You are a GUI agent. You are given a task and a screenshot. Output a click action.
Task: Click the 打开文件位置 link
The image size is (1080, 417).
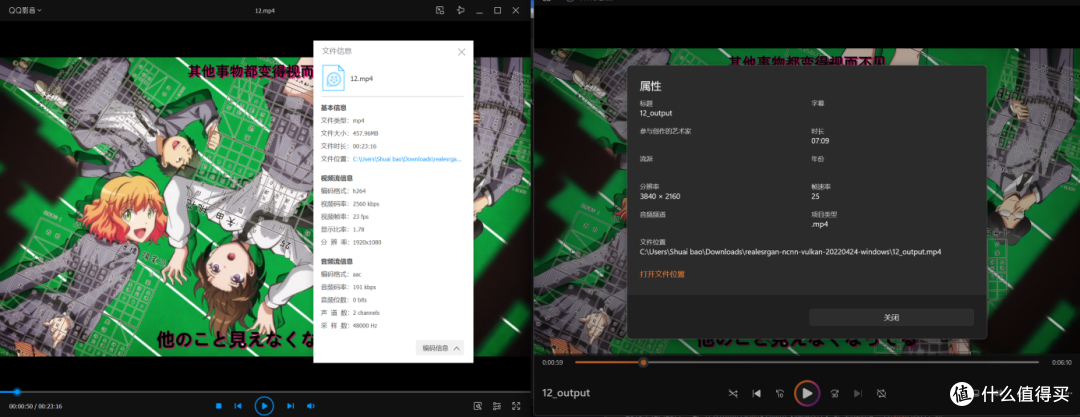tap(662, 274)
